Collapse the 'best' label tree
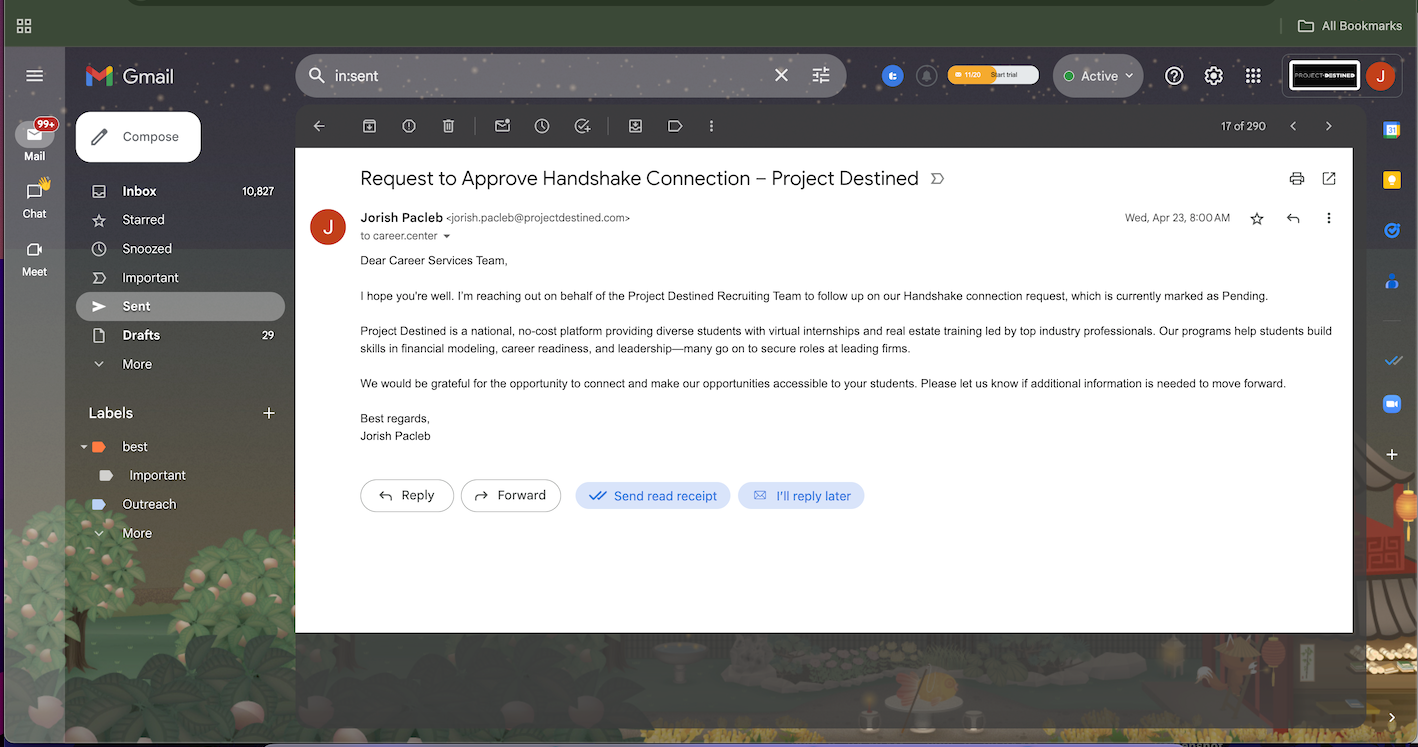The image size is (1418, 747). click(x=84, y=447)
